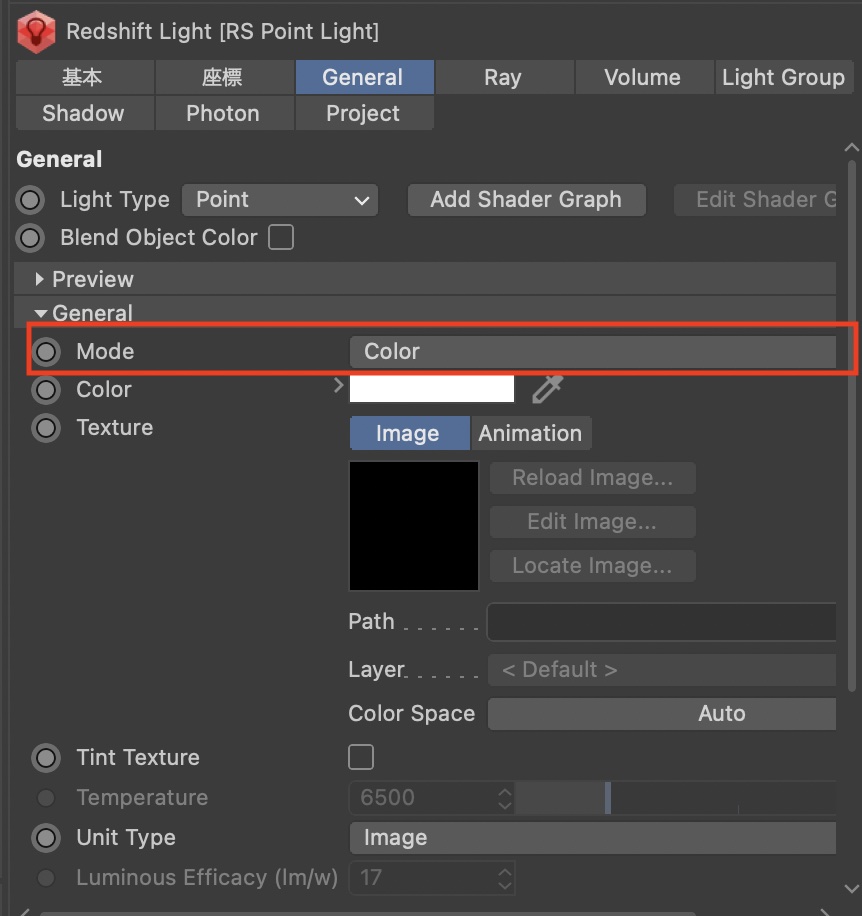Open the Shadow tab
The width and height of the screenshot is (862, 916).
click(83, 114)
